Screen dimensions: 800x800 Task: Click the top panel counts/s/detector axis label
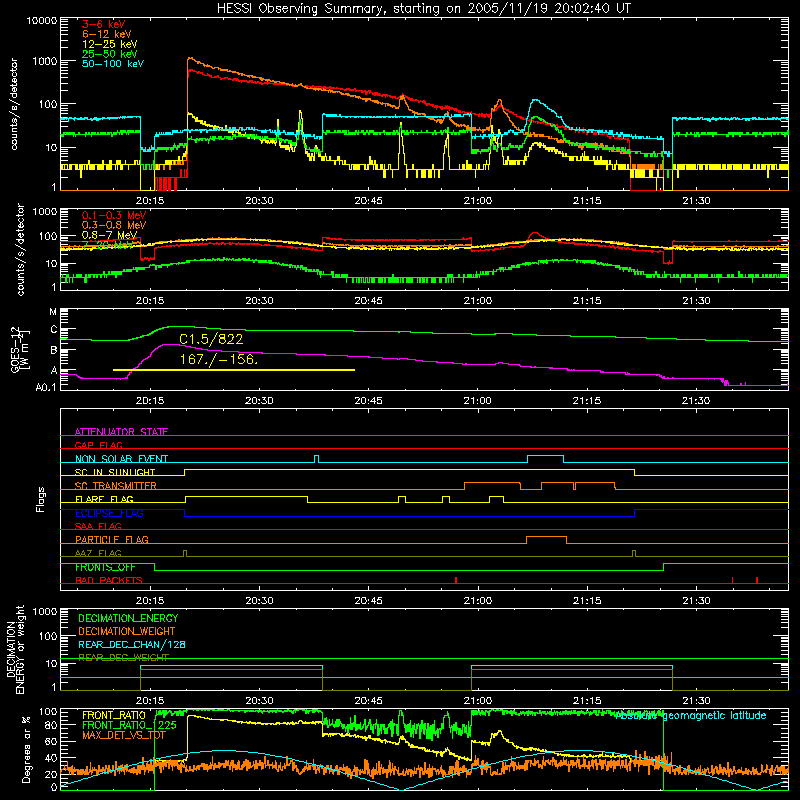point(14,104)
